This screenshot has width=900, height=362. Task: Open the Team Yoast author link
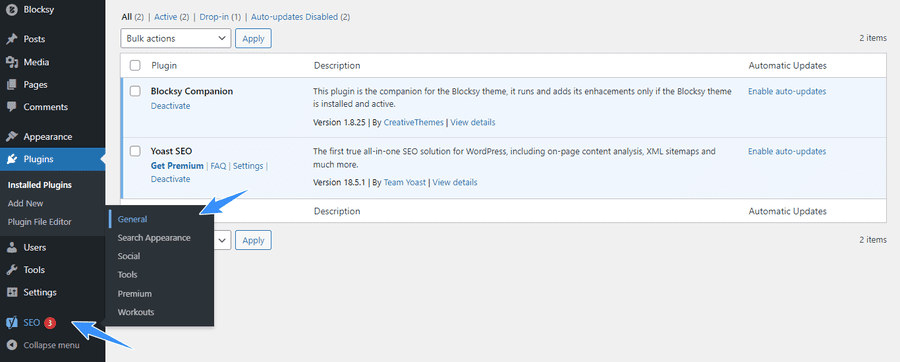[405, 182]
